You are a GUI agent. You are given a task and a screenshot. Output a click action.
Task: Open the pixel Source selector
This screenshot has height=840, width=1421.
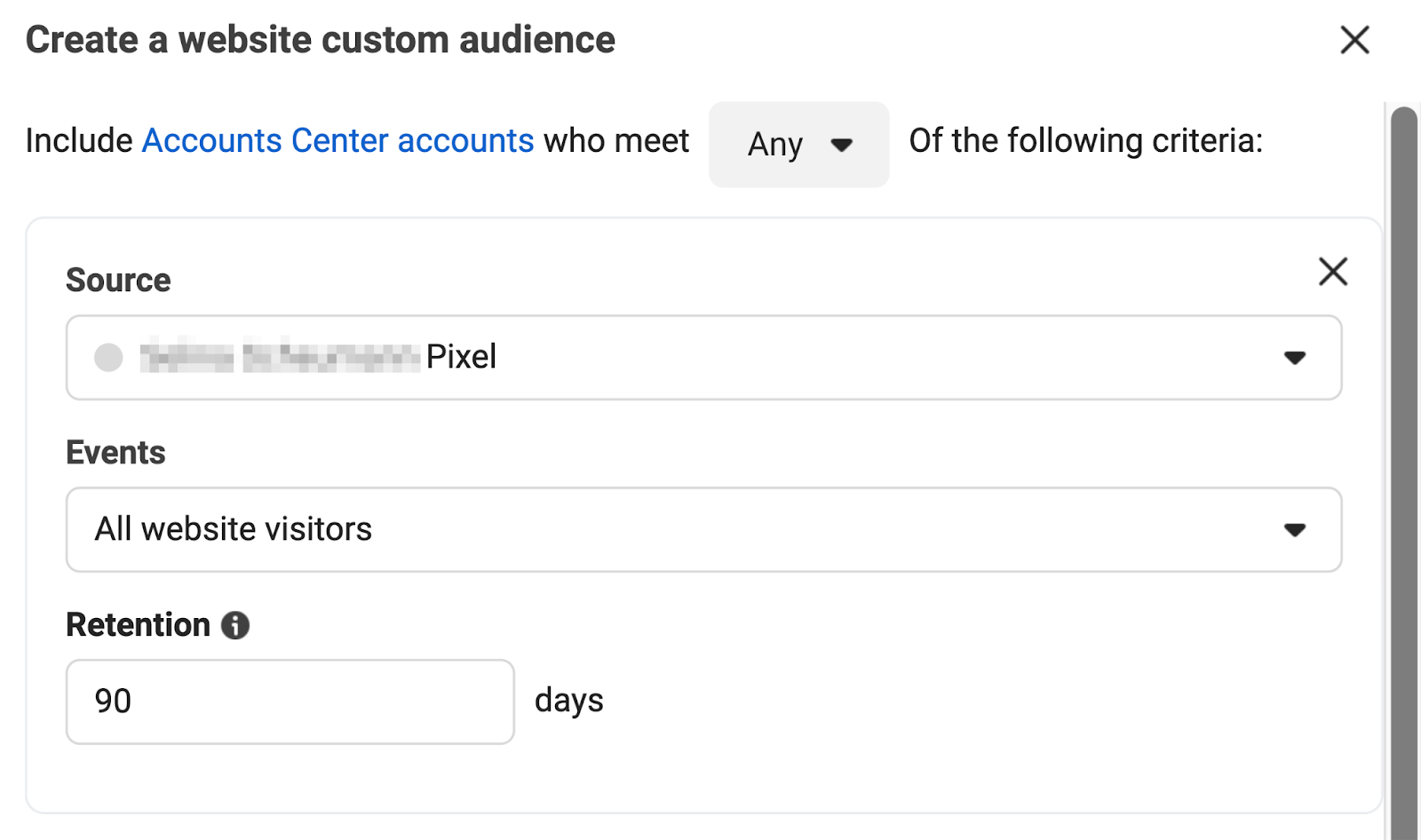click(702, 358)
